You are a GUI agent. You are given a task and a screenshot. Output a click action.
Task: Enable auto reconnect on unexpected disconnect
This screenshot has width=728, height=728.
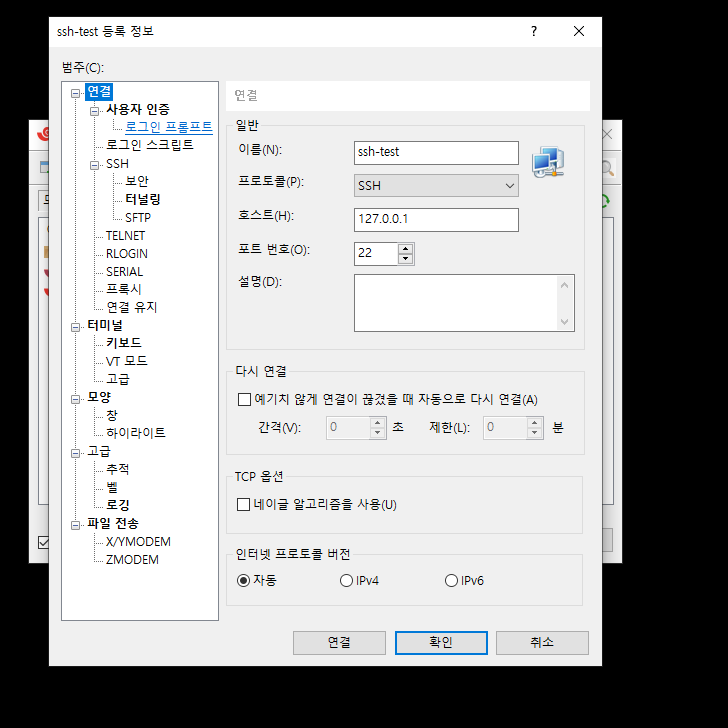tap(244, 399)
